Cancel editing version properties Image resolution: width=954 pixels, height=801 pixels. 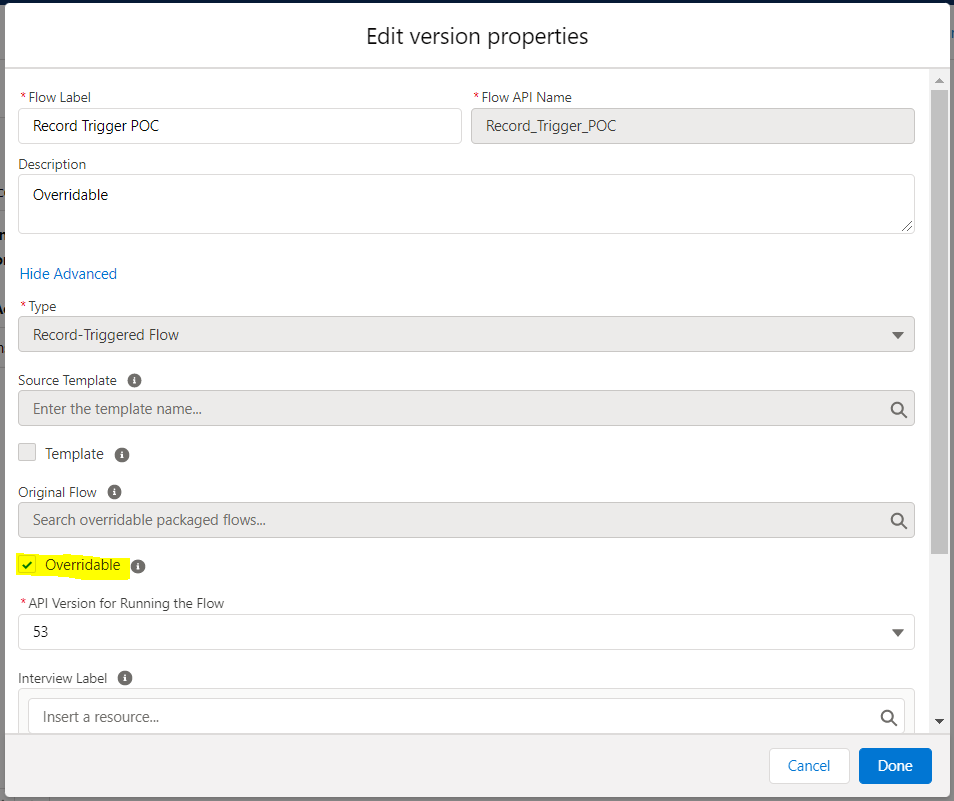808,766
